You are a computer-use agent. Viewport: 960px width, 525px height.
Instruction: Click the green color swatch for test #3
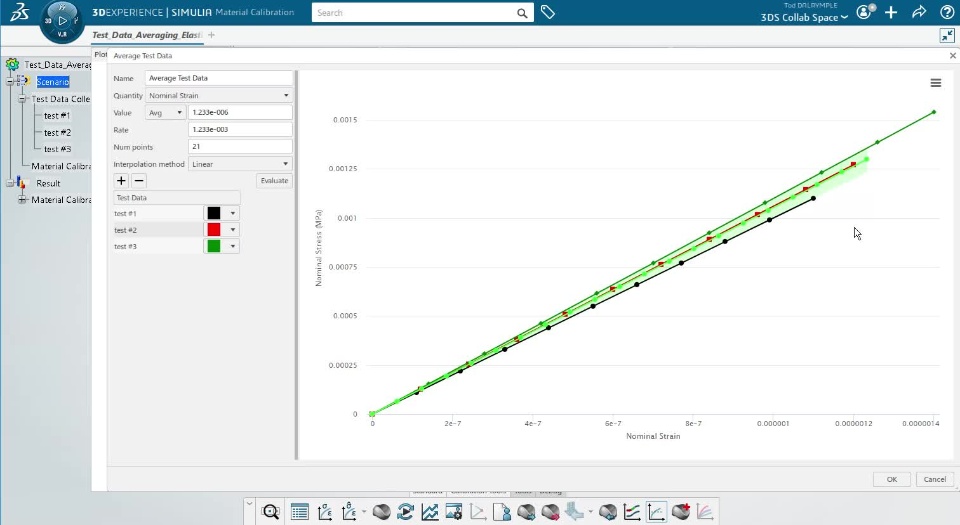pos(214,246)
